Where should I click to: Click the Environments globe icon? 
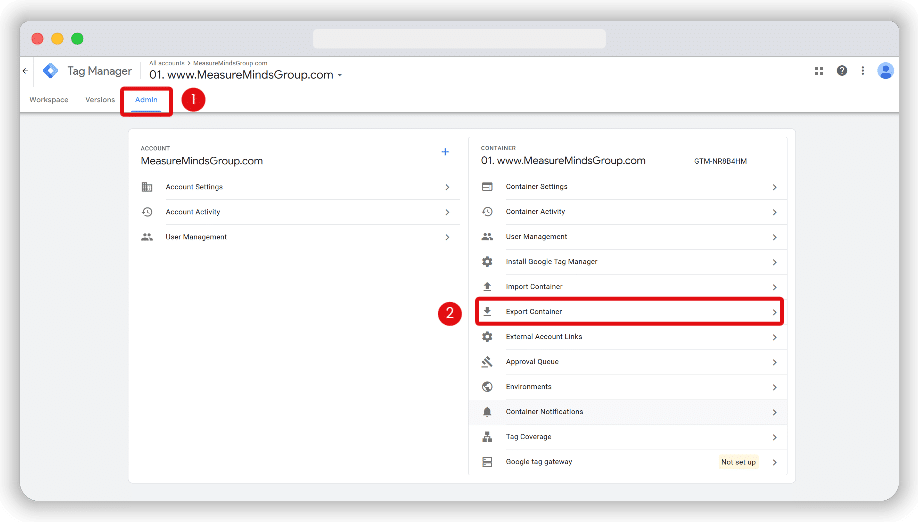tap(487, 387)
